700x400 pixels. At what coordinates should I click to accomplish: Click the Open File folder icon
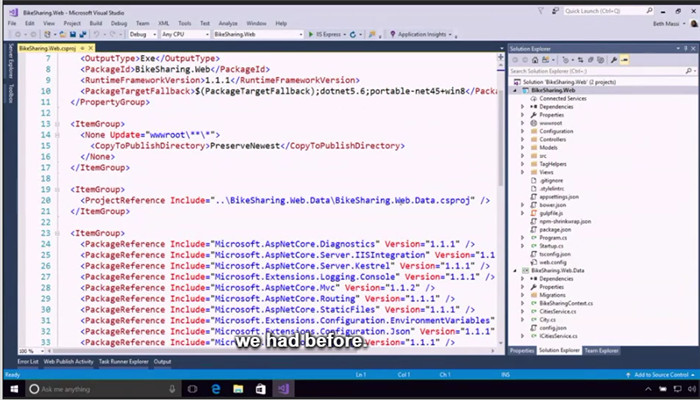pyautogui.click(x=63, y=34)
